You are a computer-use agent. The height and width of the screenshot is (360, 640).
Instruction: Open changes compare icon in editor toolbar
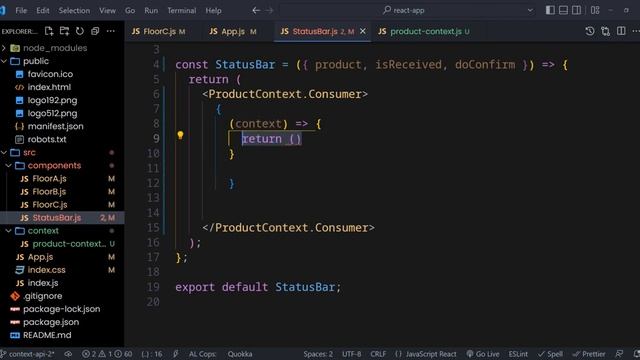click(x=605, y=31)
